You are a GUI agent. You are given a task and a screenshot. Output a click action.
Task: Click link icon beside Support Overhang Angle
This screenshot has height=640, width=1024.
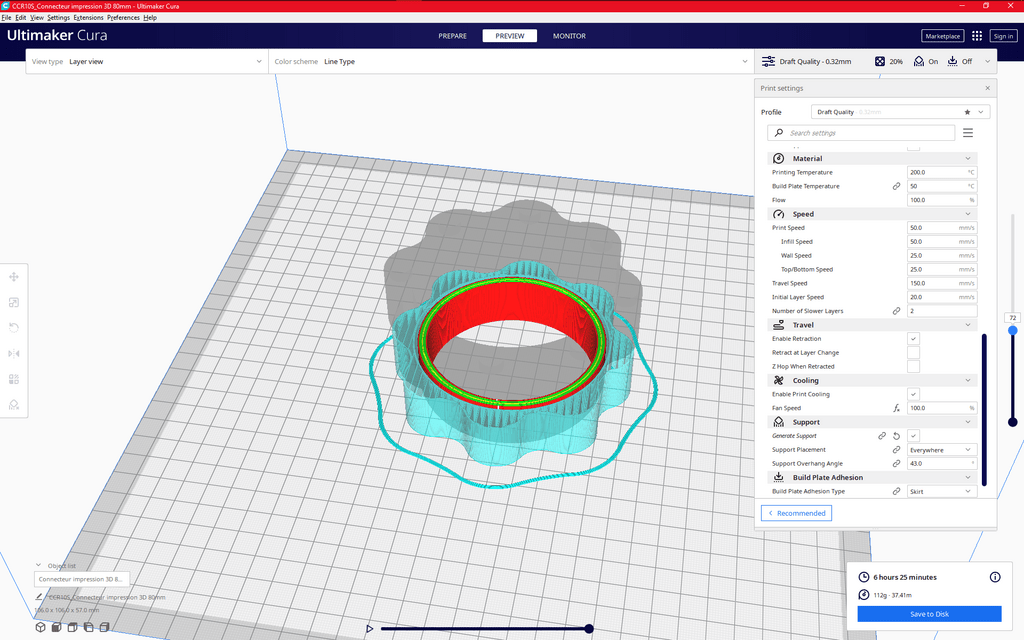click(x=897, y=464)
